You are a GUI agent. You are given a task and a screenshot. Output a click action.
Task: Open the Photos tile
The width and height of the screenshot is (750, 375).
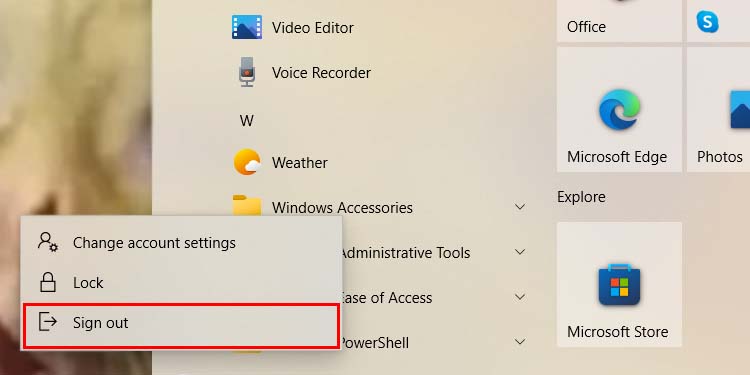tap(718, 110)
